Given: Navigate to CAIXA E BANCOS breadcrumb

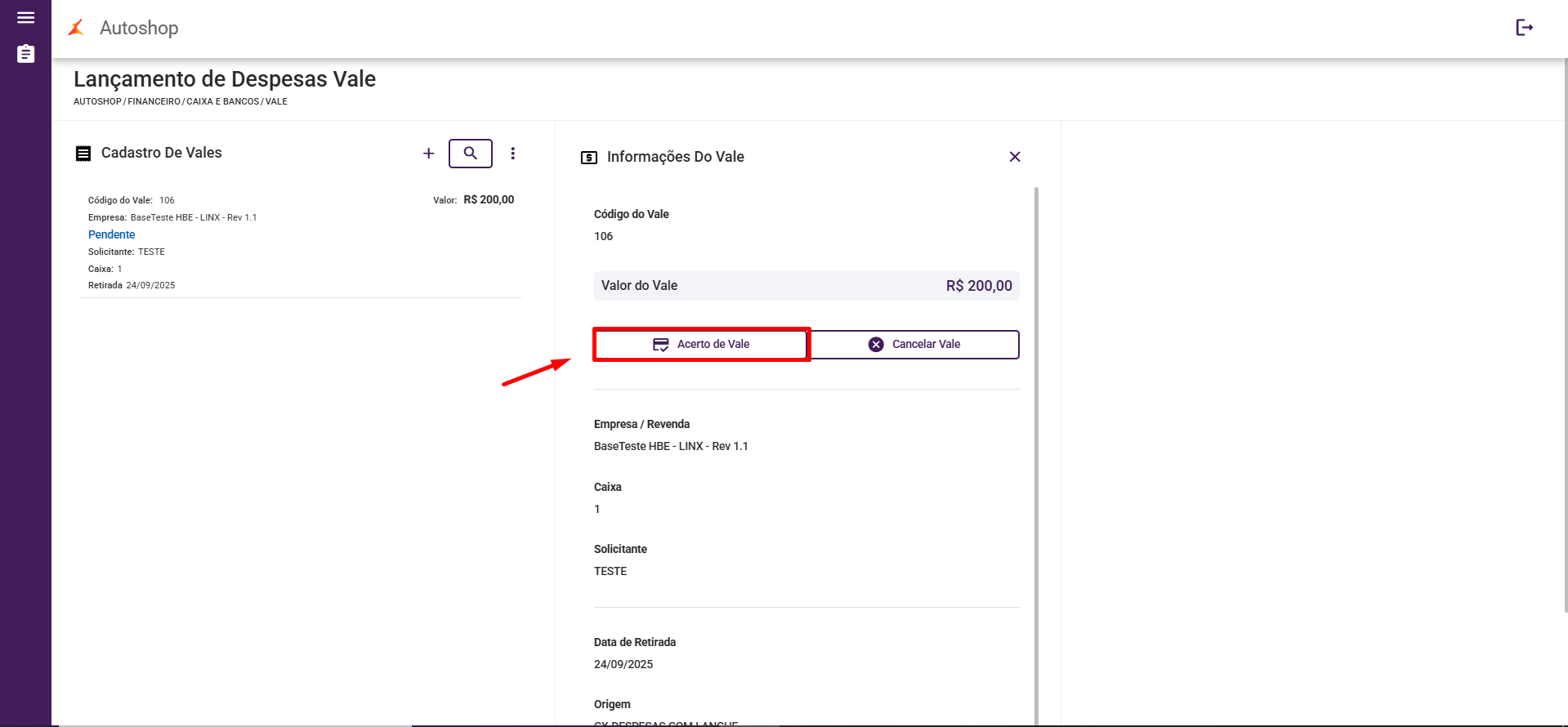Looking at the screenshot, I should click(223, 102).
